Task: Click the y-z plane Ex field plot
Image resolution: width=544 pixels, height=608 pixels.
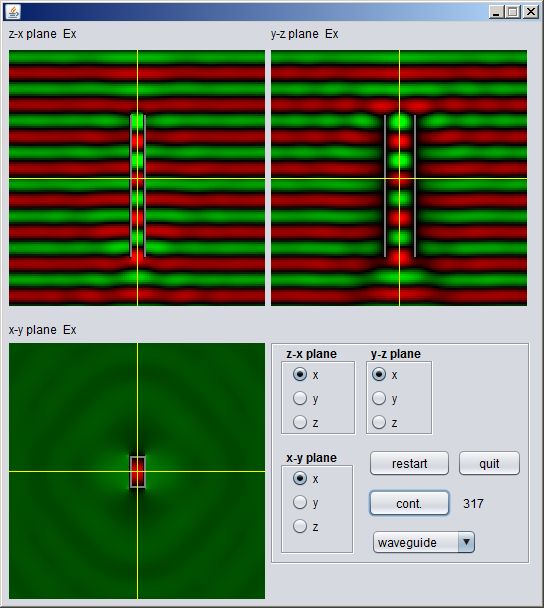Action: 399,178
